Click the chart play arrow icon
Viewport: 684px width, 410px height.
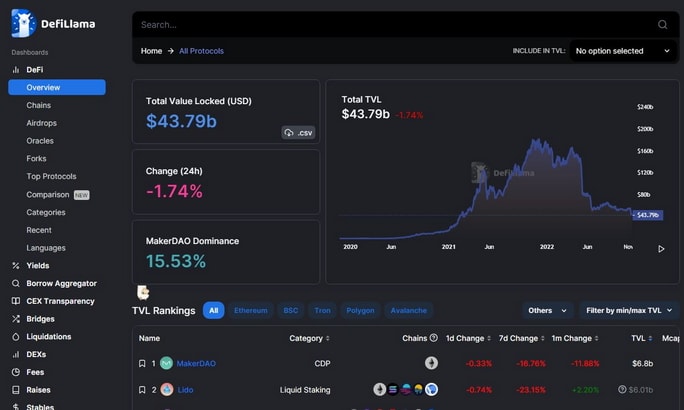(x=661, y=249)
